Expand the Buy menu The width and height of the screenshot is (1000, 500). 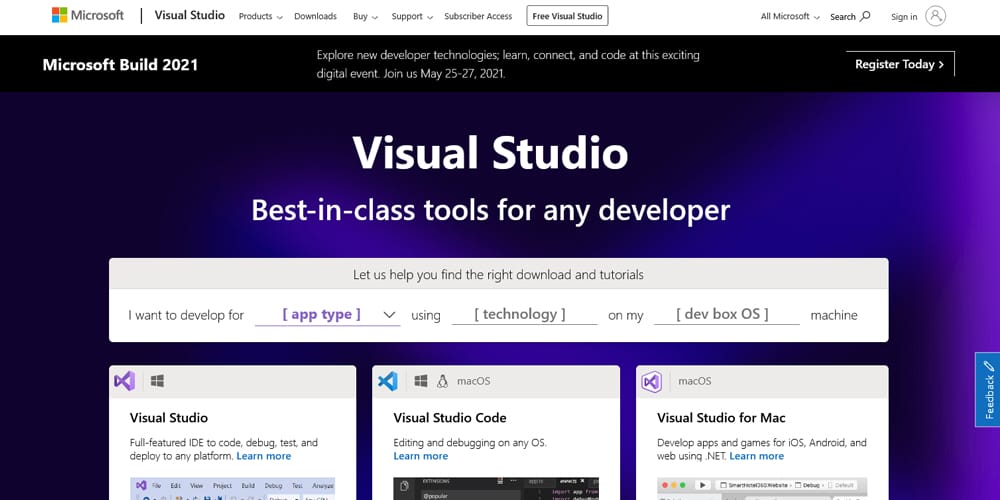point(365,17)
